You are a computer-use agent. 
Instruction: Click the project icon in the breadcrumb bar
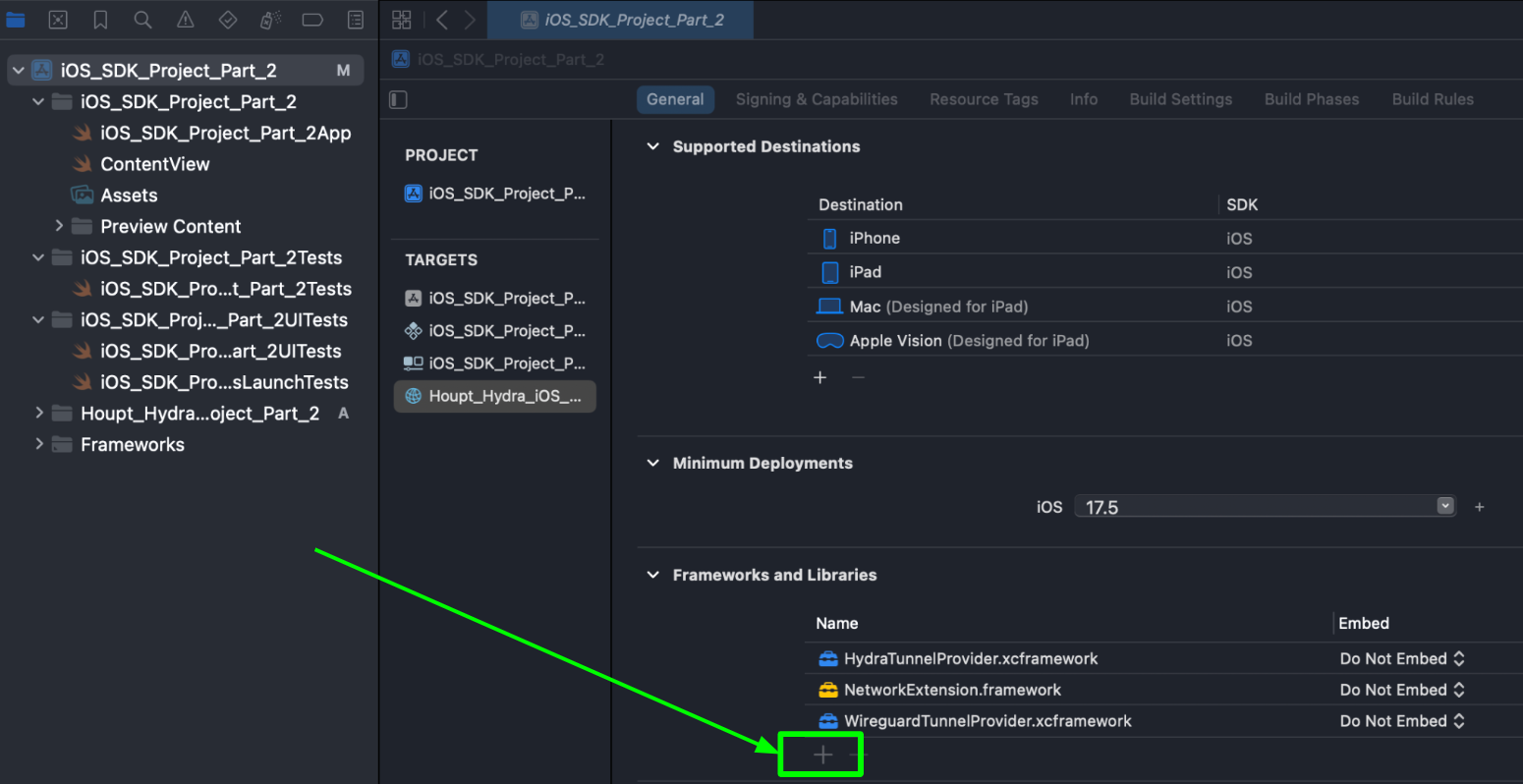pos(401,59)
